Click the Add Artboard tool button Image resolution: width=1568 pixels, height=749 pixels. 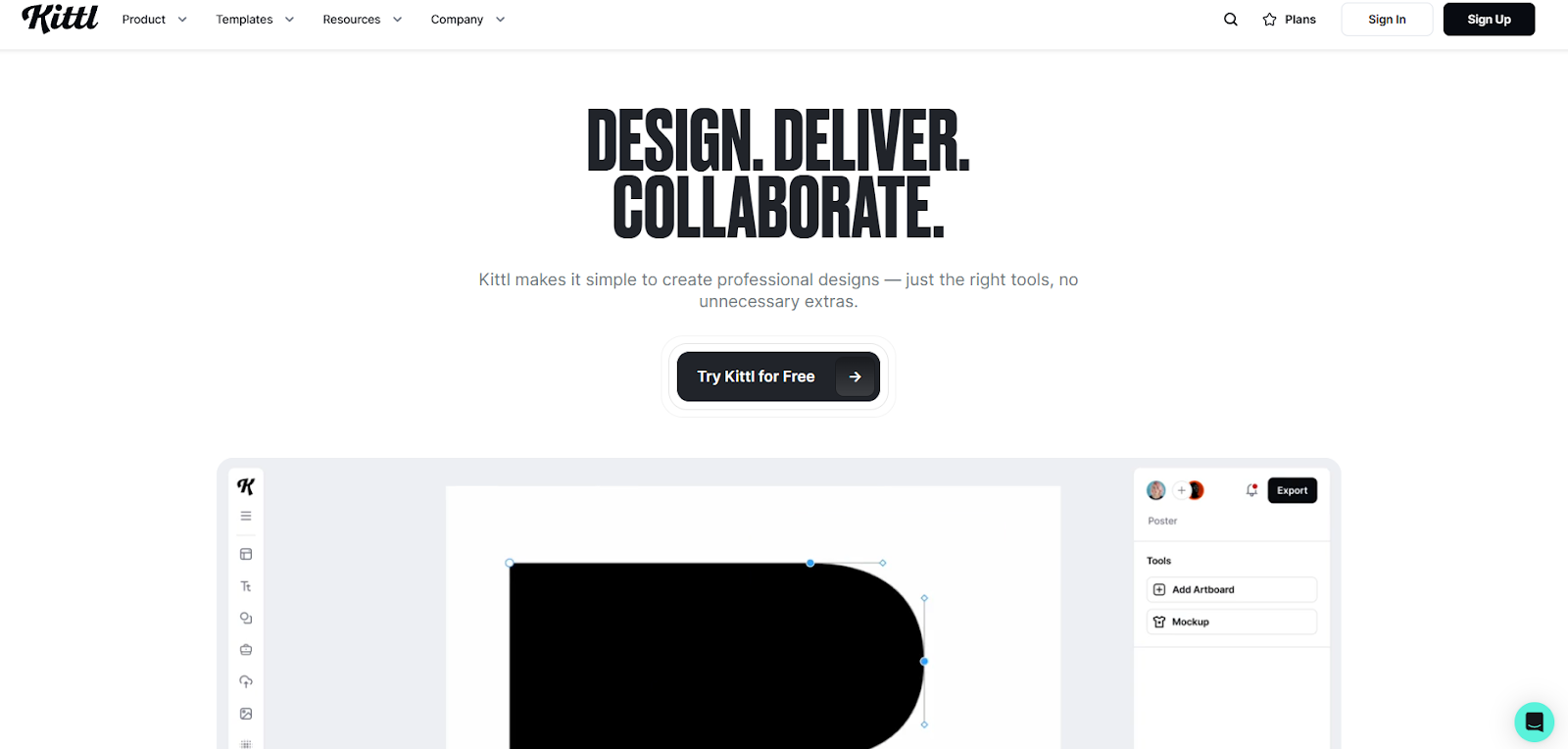click(1232, 589)
